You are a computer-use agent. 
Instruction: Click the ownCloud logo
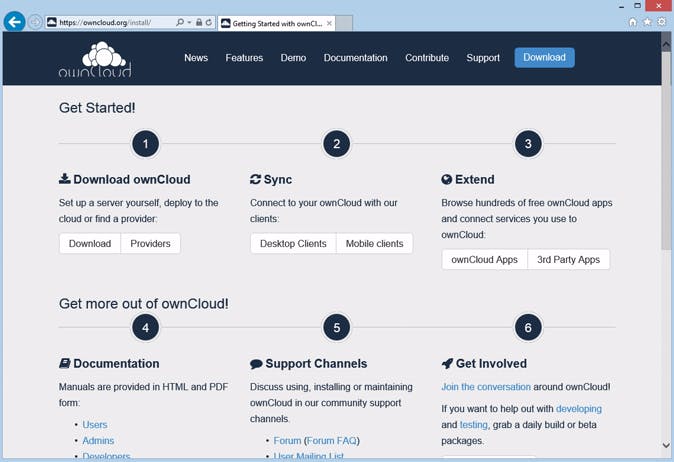pos(95,59)
